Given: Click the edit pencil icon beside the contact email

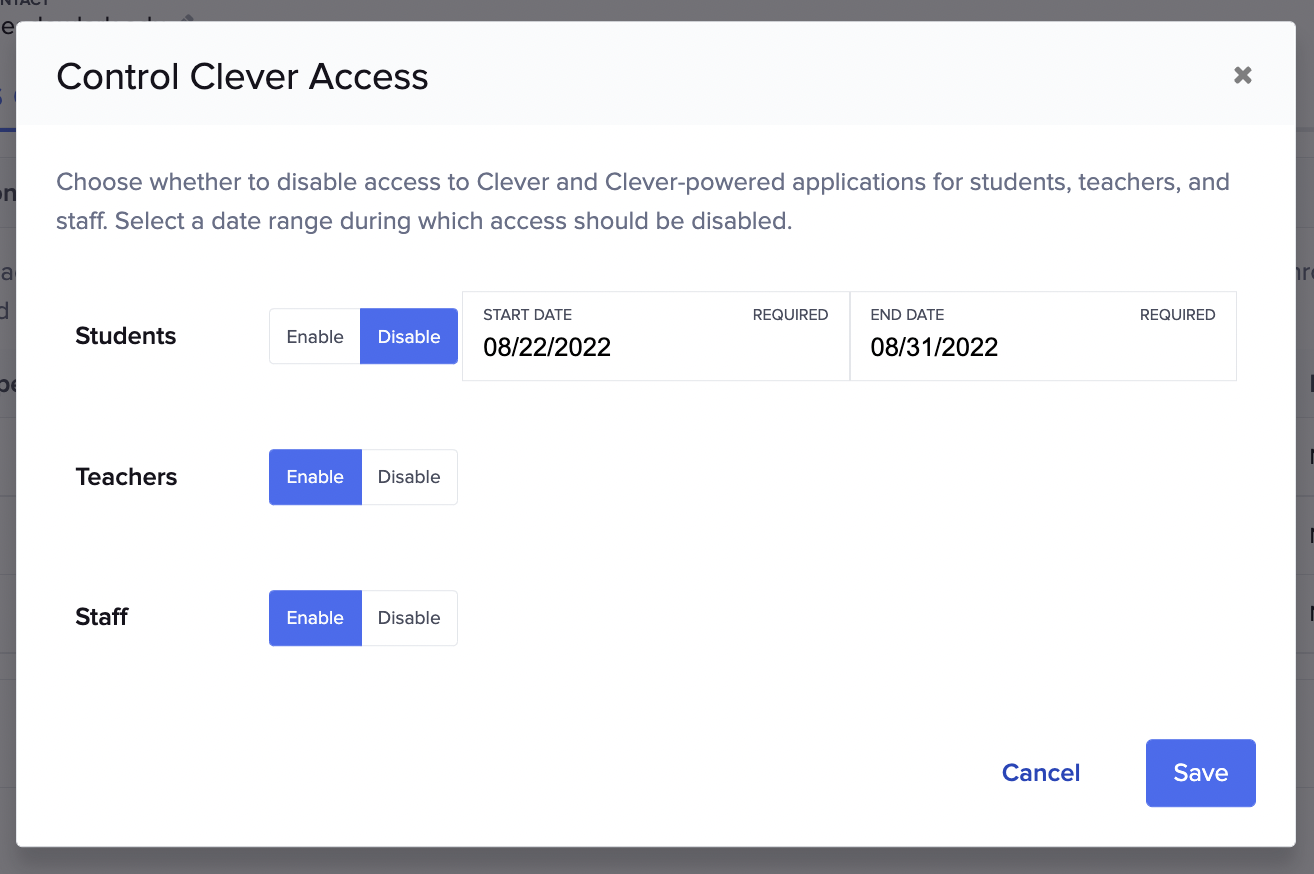Looking at the screenshot, I should [x=186, y=17].
